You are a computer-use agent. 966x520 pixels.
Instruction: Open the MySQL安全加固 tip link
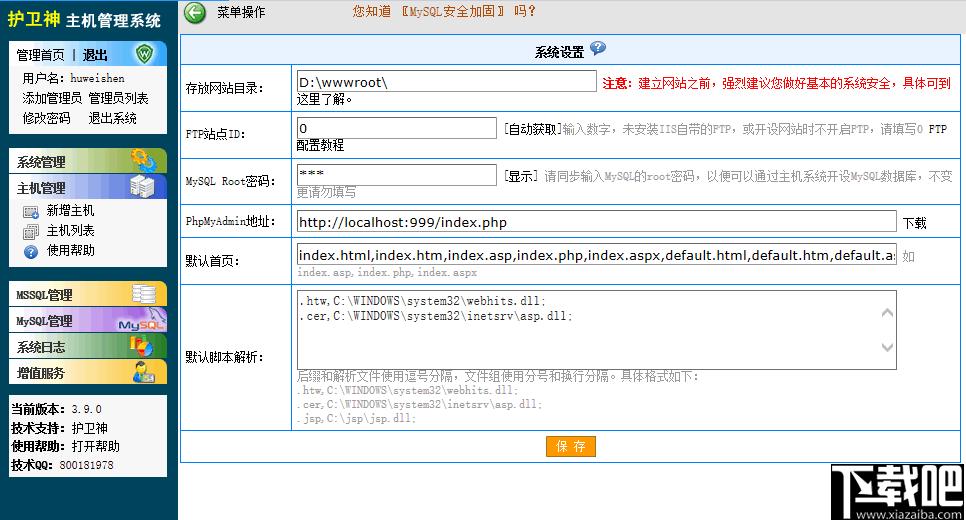[452, 11]
